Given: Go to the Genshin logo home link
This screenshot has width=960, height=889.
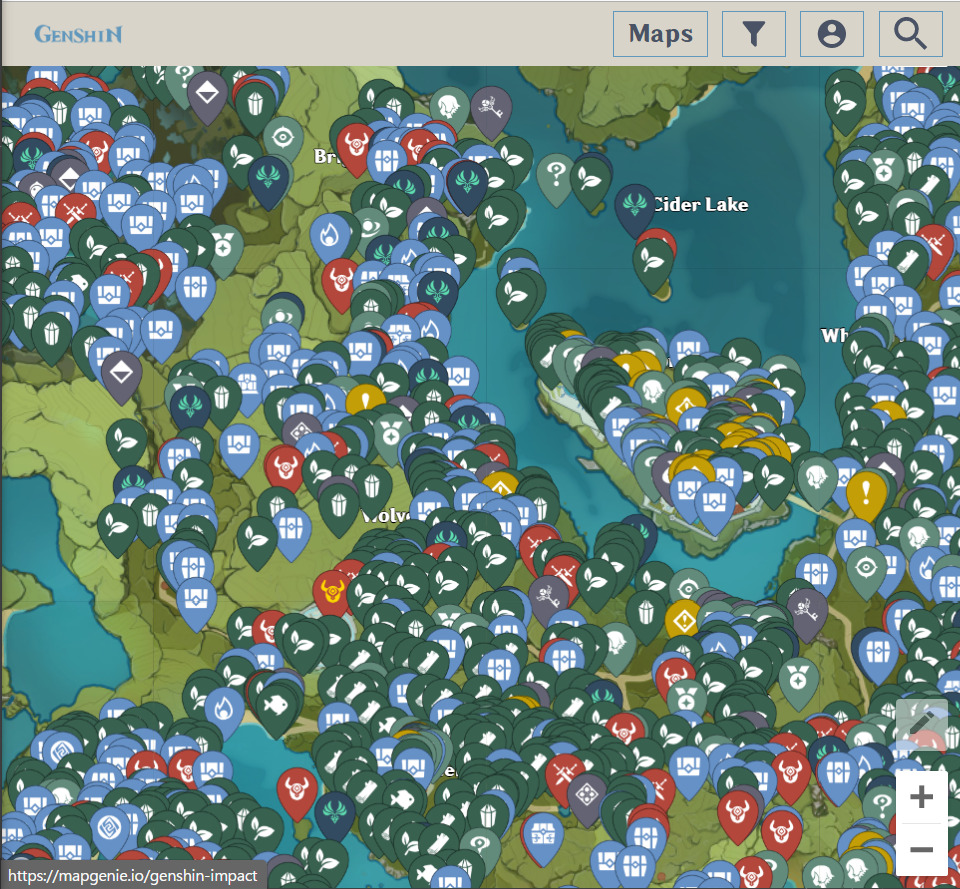Looking at the screenshot, I should click(x=78, y=34).
